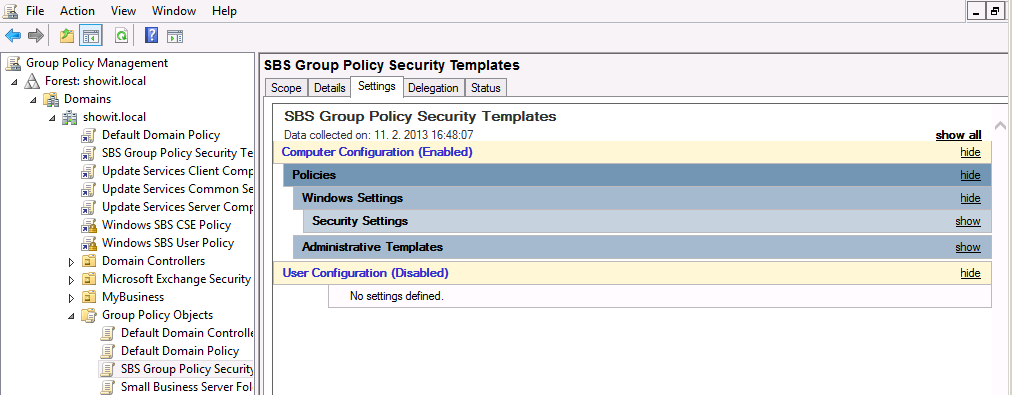
Task: Open the View menu
Action: [123, 11]
